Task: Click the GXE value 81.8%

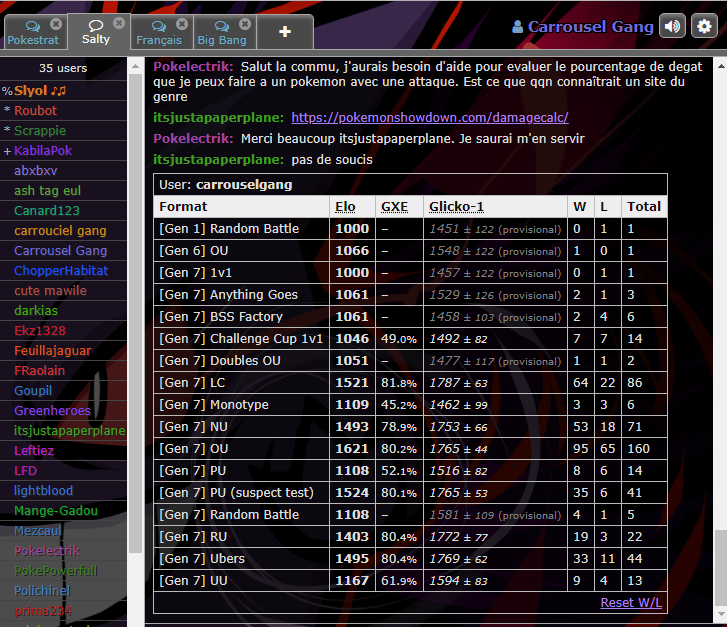Action: tap(399, 383)
